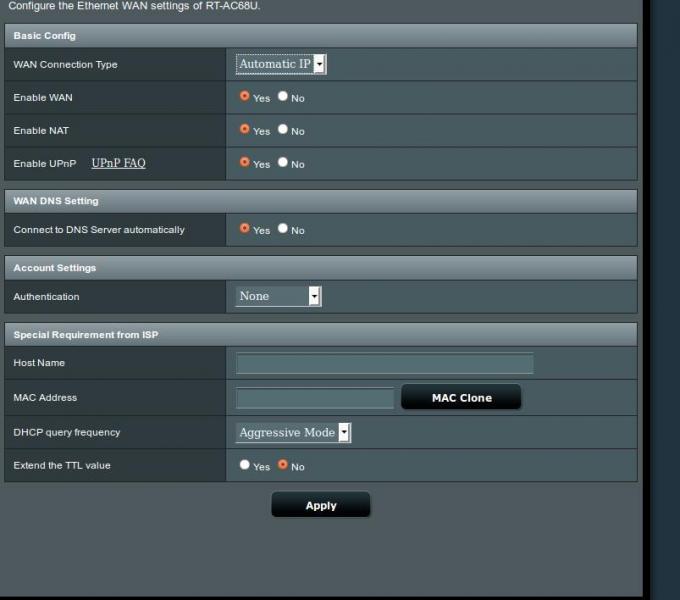680x600 pixels.
Task: Click the Apply button
Action: [x=320, y=505]
